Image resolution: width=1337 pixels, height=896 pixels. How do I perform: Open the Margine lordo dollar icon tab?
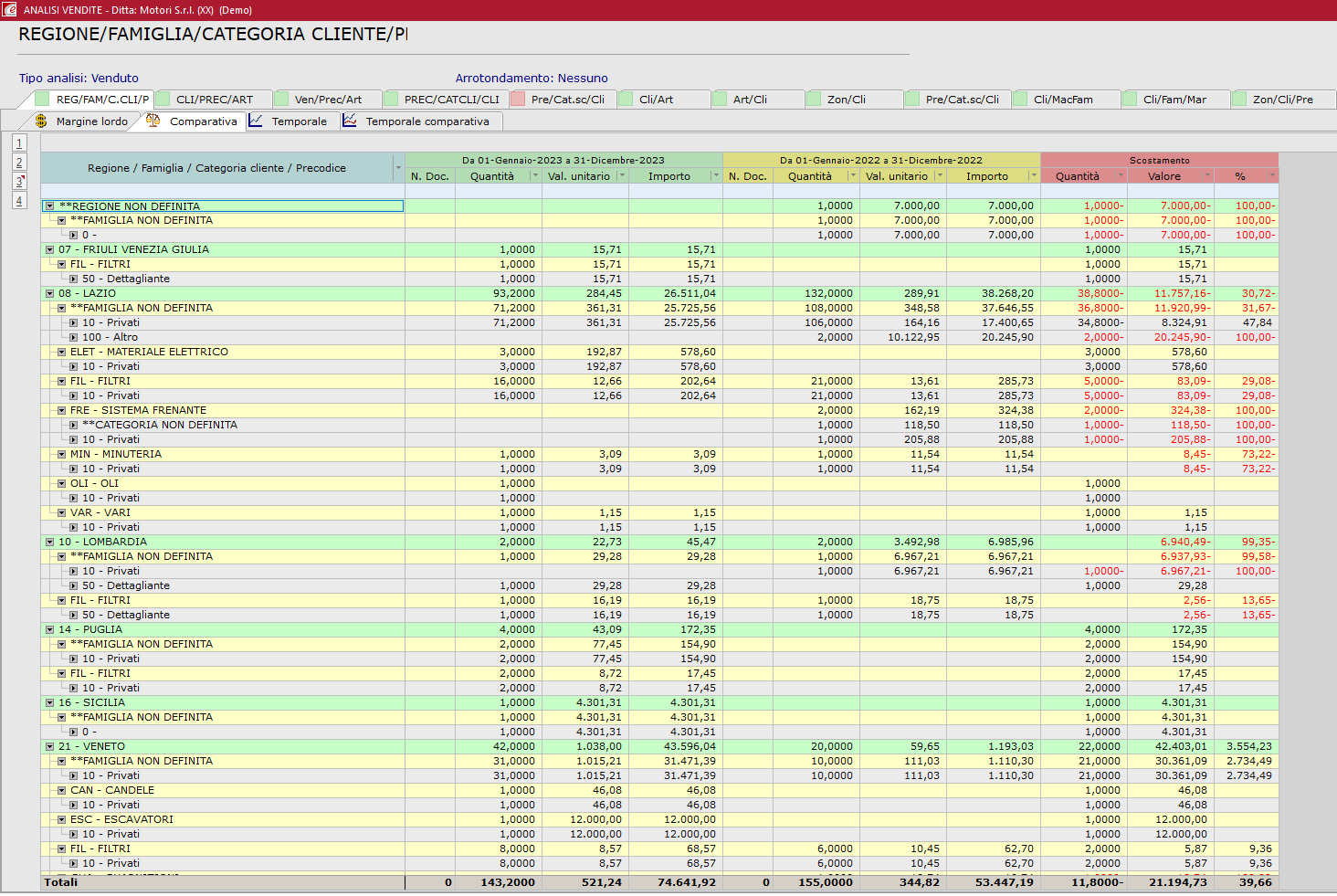click(x=40, y=121)
